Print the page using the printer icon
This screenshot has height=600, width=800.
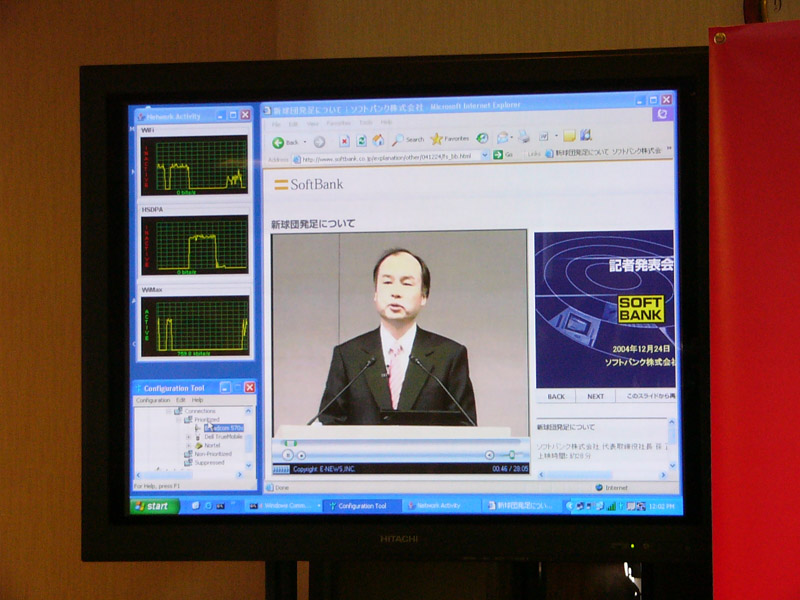(x=524, y=136)
